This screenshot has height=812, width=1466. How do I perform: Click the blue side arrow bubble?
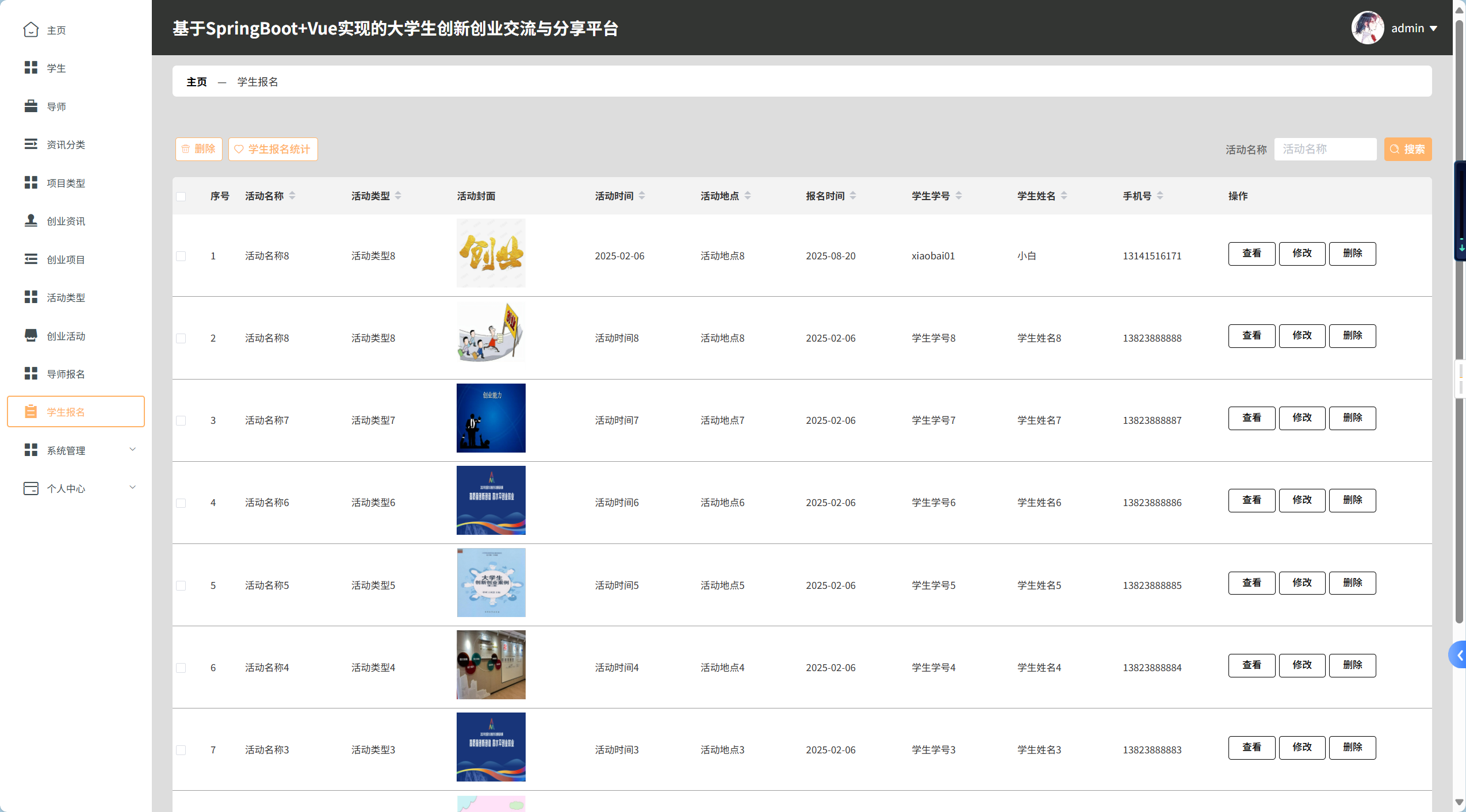tap(1459, 655)
